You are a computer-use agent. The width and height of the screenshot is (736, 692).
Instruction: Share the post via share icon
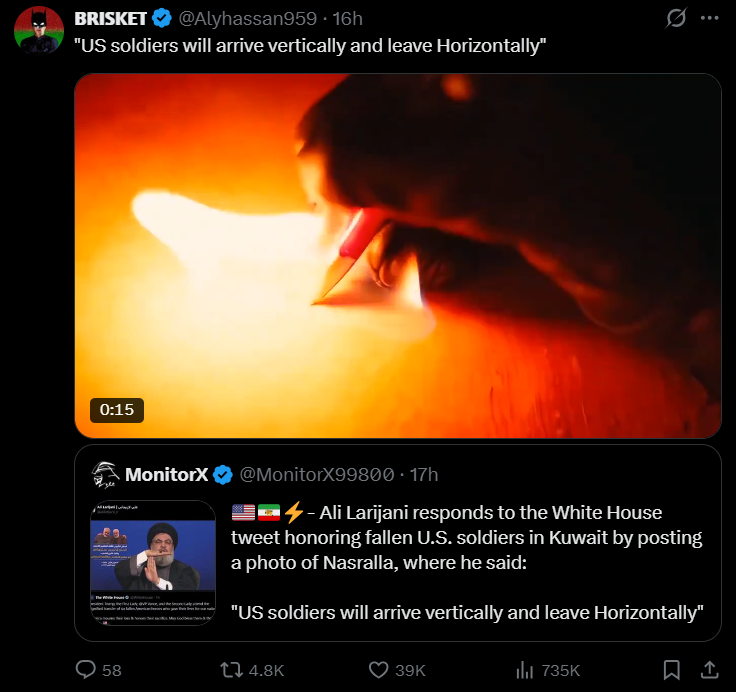point(710,669)
